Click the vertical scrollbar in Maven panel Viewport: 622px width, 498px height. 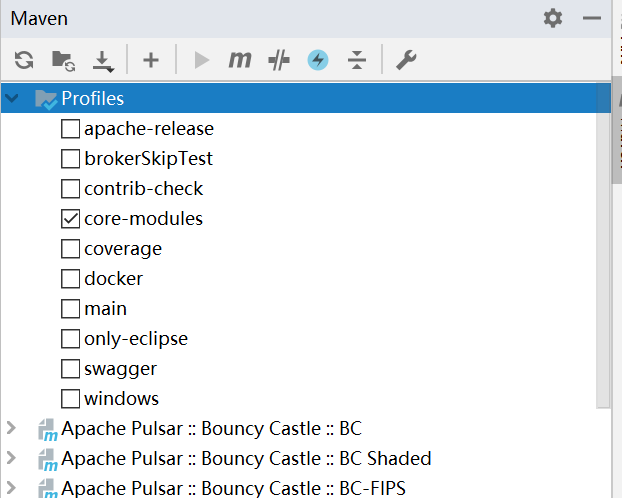[x=603, y=250]
